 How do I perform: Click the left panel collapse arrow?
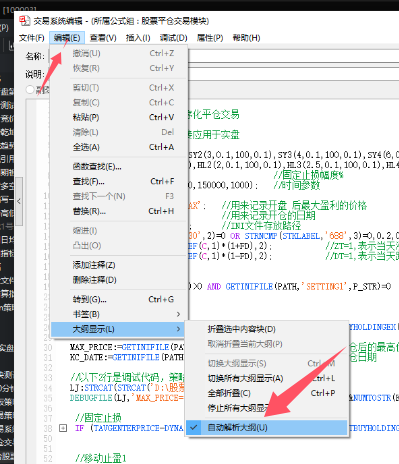19,201
